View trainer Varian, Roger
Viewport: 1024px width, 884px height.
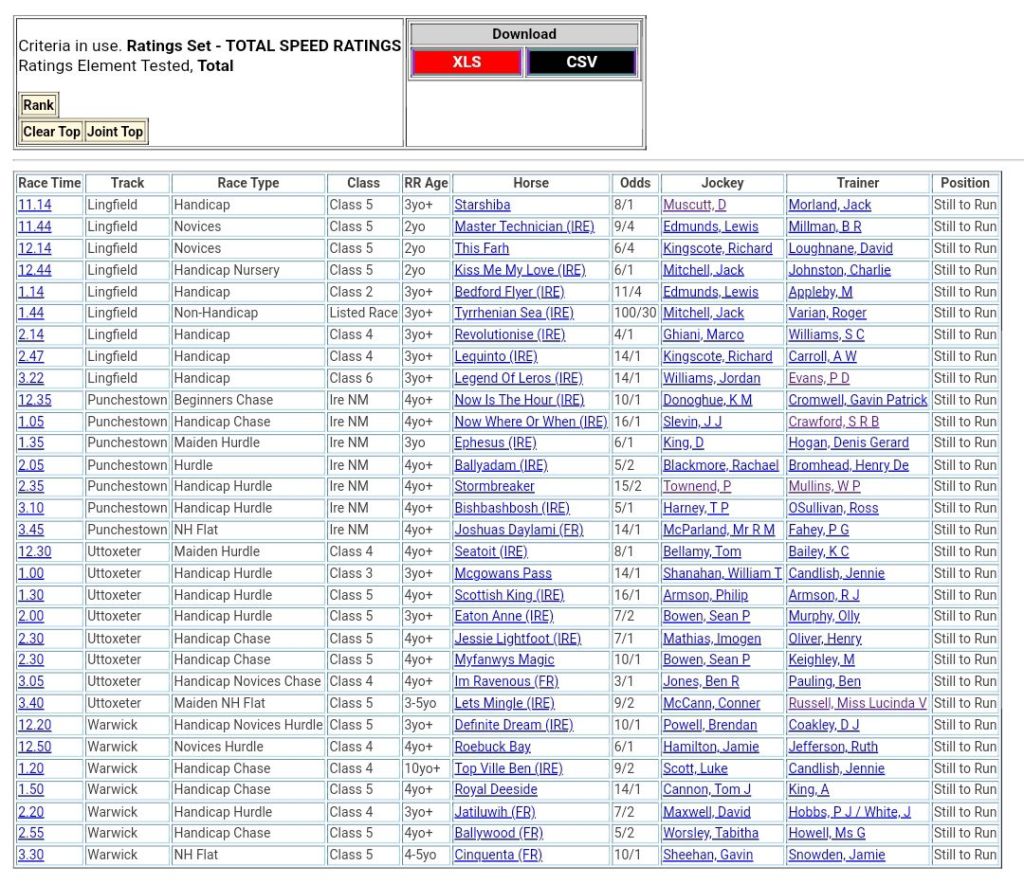coord(827,313)
